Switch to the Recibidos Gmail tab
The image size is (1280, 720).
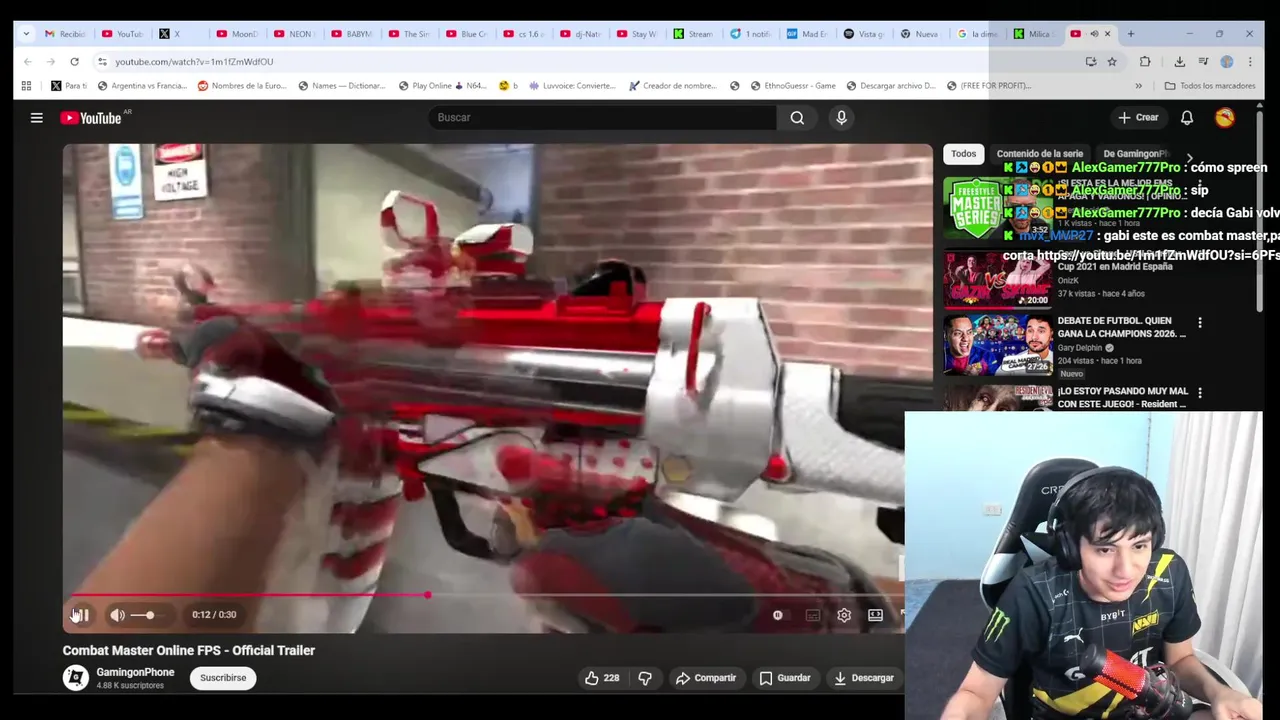pos(64,34)
